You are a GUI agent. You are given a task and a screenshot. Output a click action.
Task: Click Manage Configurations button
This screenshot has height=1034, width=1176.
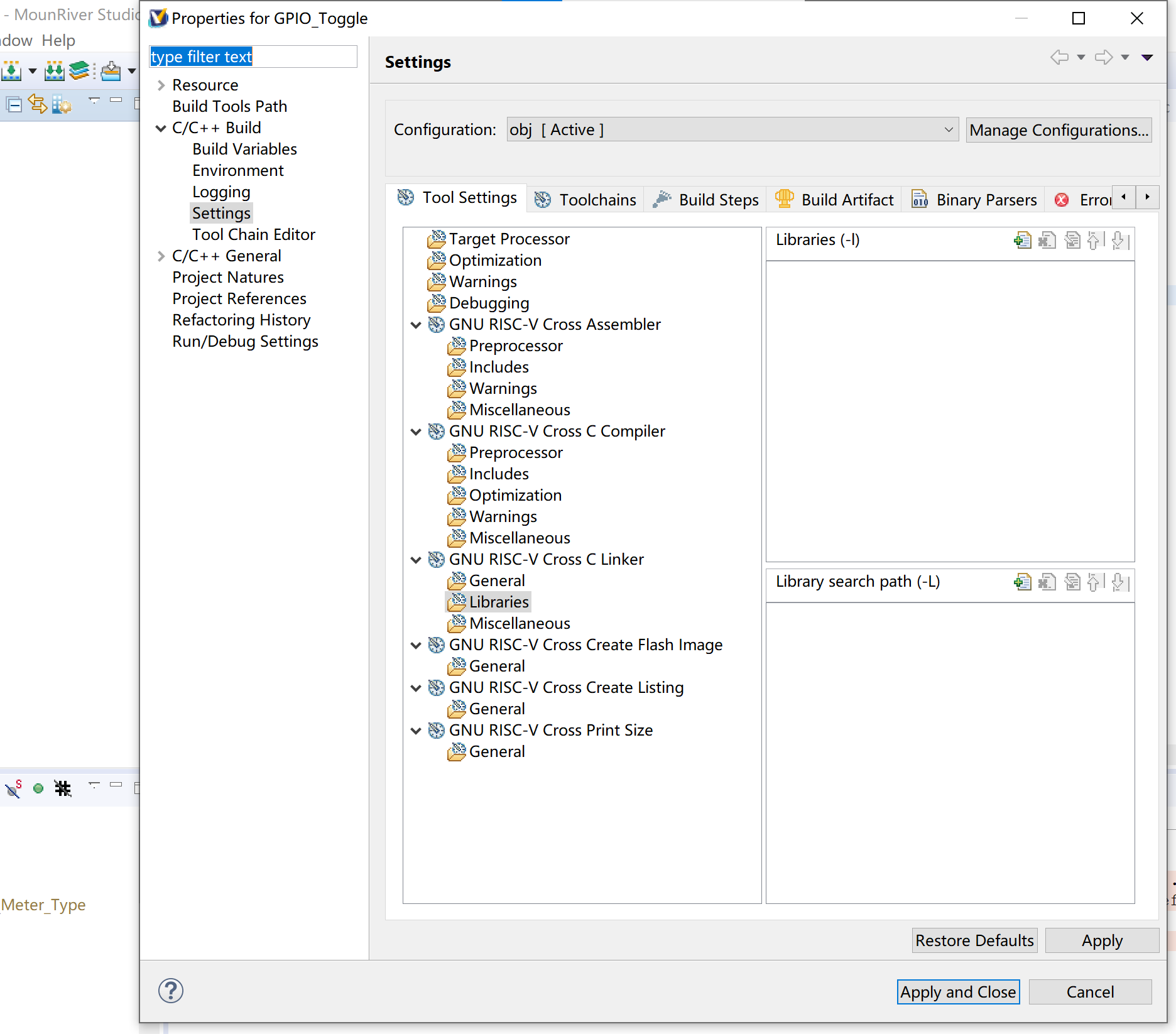1059,130
